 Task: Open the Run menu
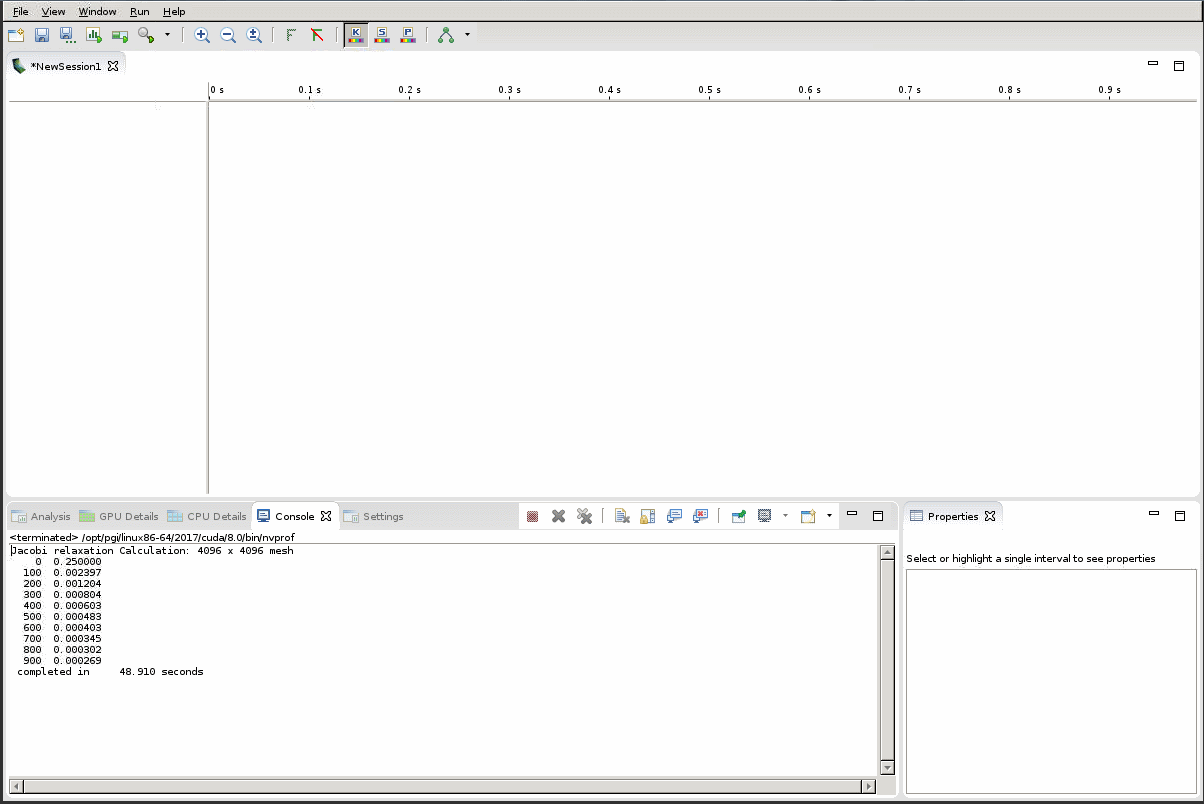[x=139, y=12]
